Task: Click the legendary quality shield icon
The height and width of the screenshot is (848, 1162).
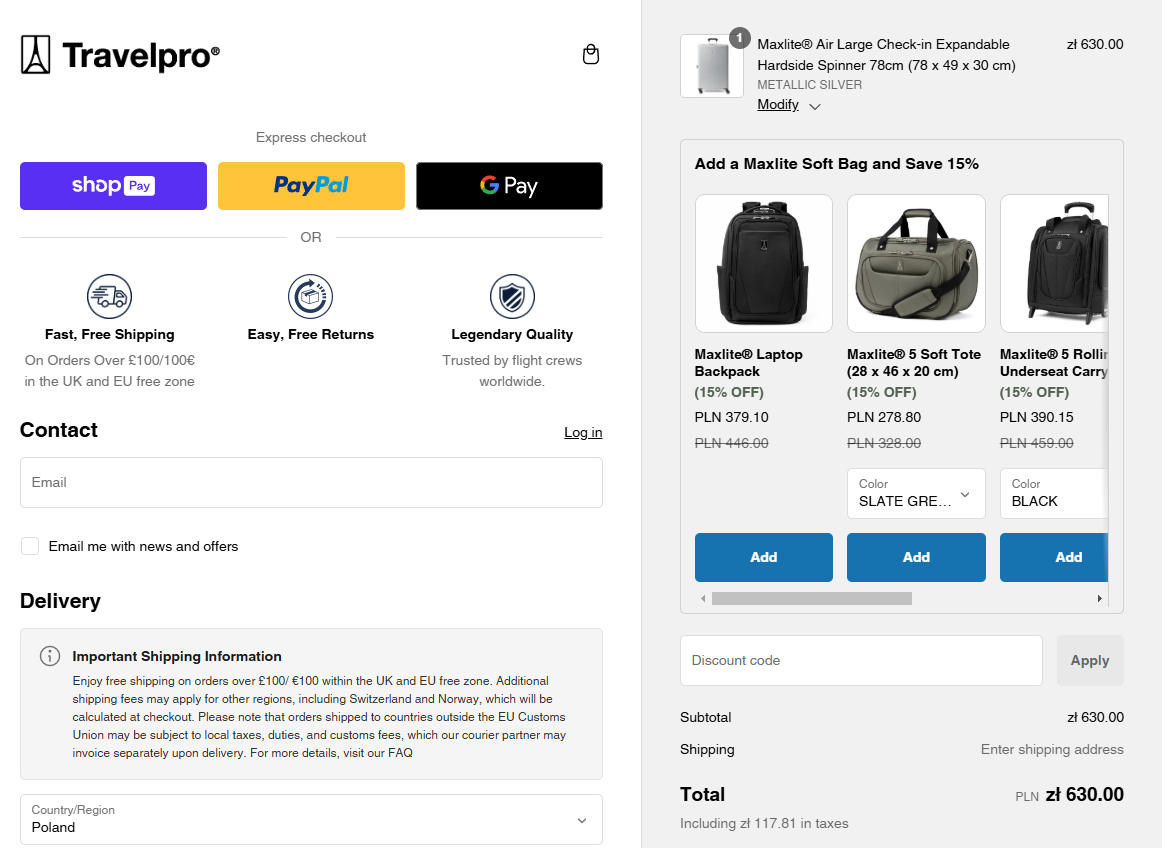Action: pos(512,296)
